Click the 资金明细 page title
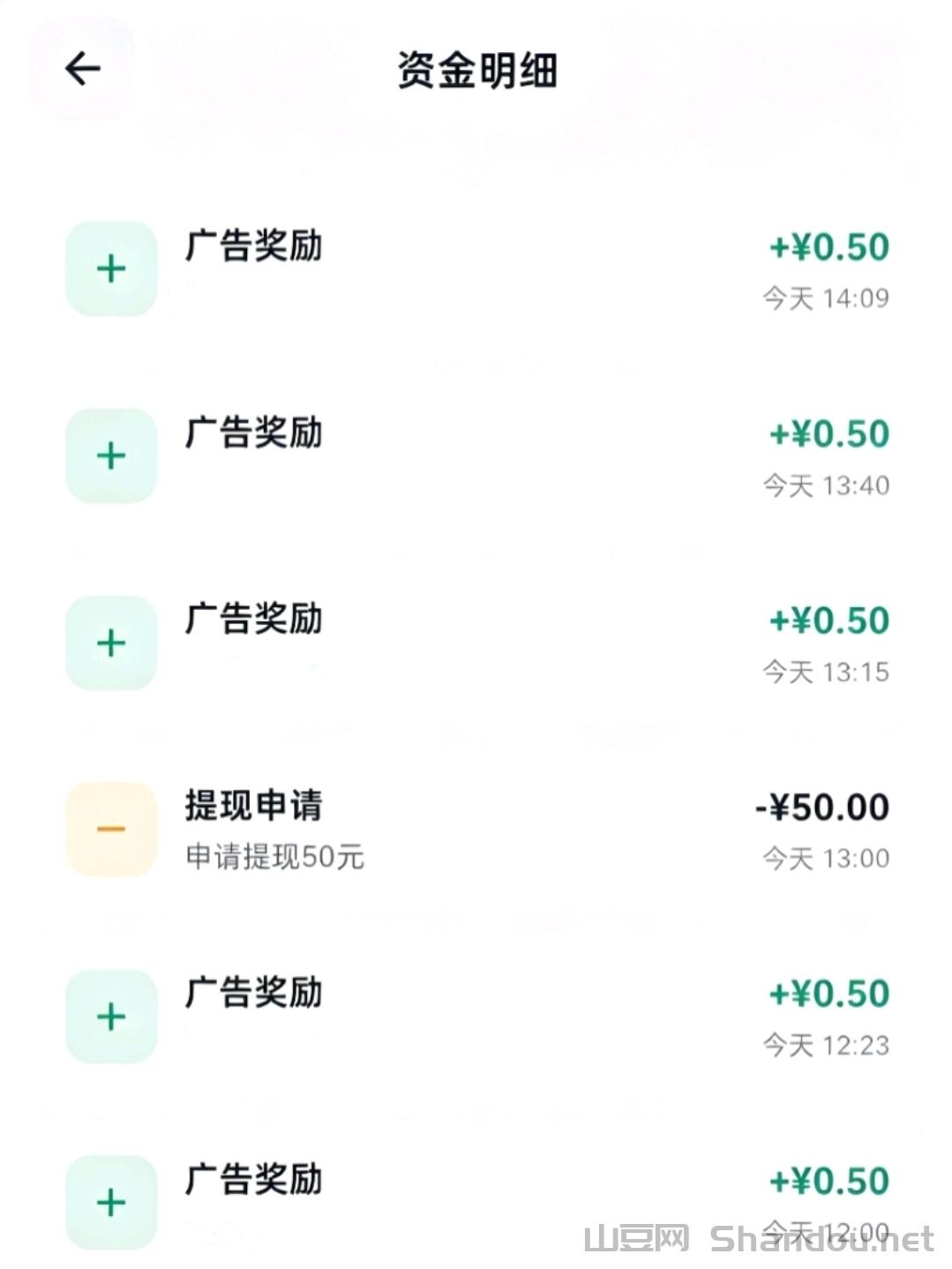Viewport: 952px width, 1269px height. [476, 71]
